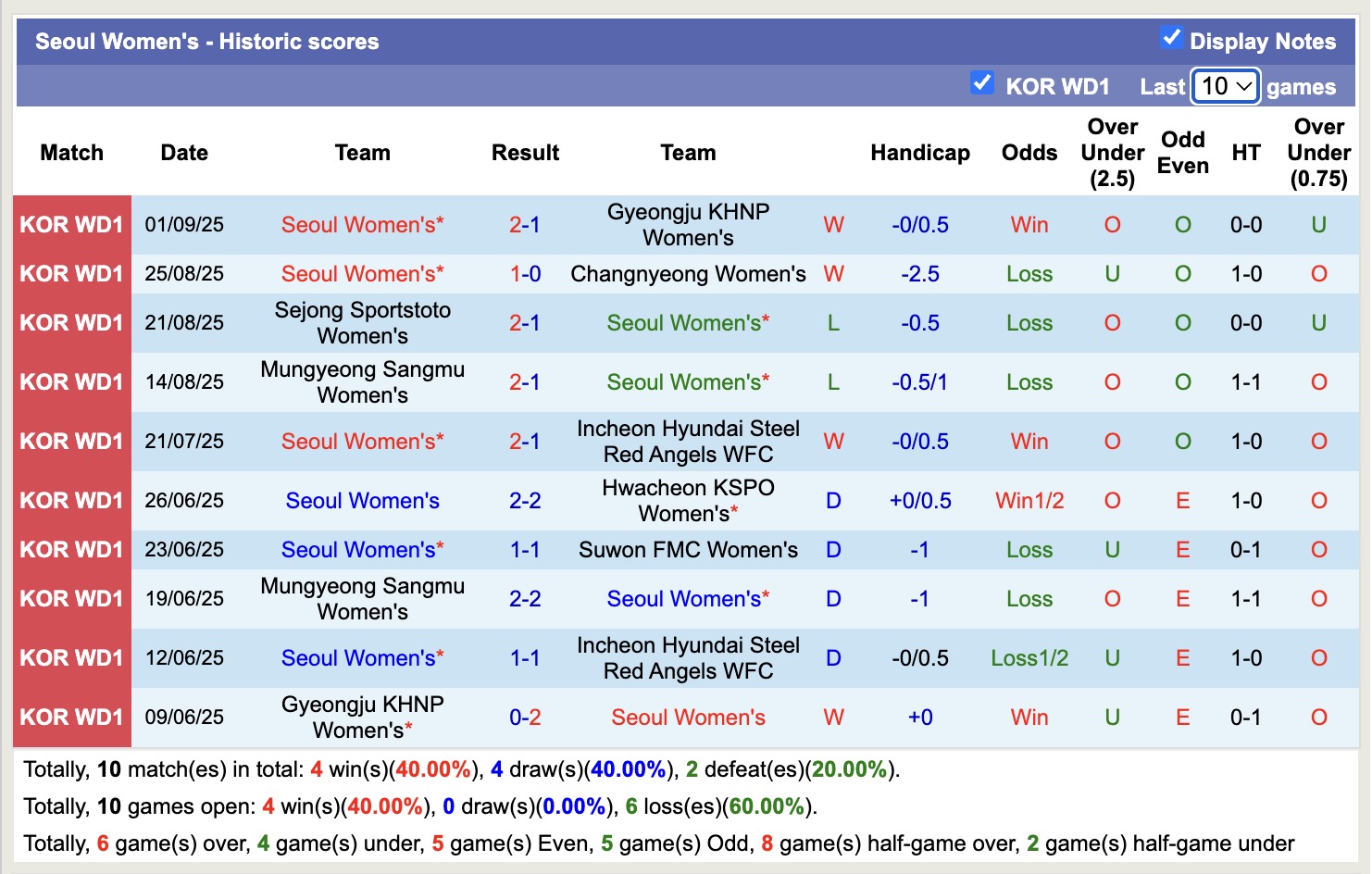Select the Match column header
This screenshot has height=874, width=1372.
pyautogui.click(x=71, y=153)
